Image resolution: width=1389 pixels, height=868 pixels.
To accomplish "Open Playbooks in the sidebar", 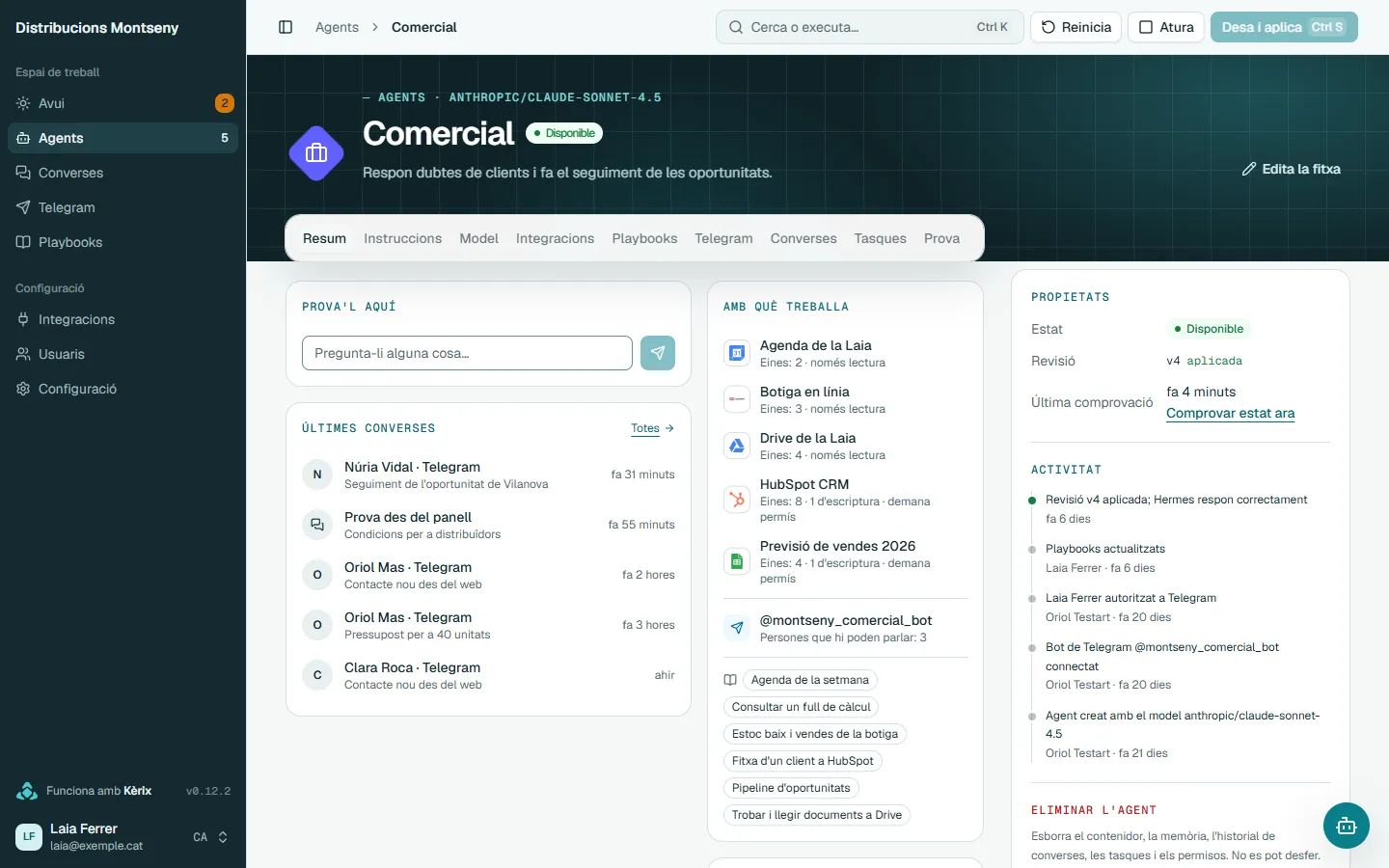I will 123,242.
